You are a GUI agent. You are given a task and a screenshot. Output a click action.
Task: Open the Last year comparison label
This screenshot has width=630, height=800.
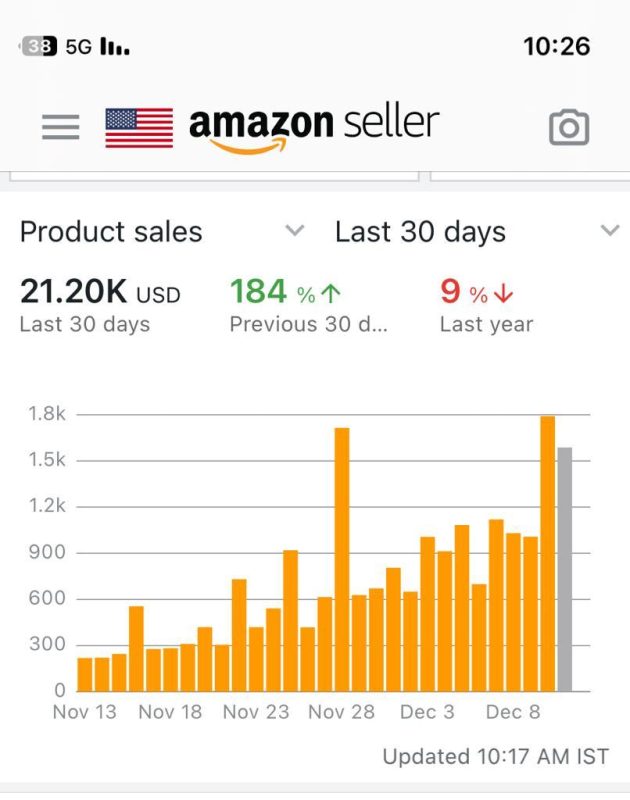point(486,325)
